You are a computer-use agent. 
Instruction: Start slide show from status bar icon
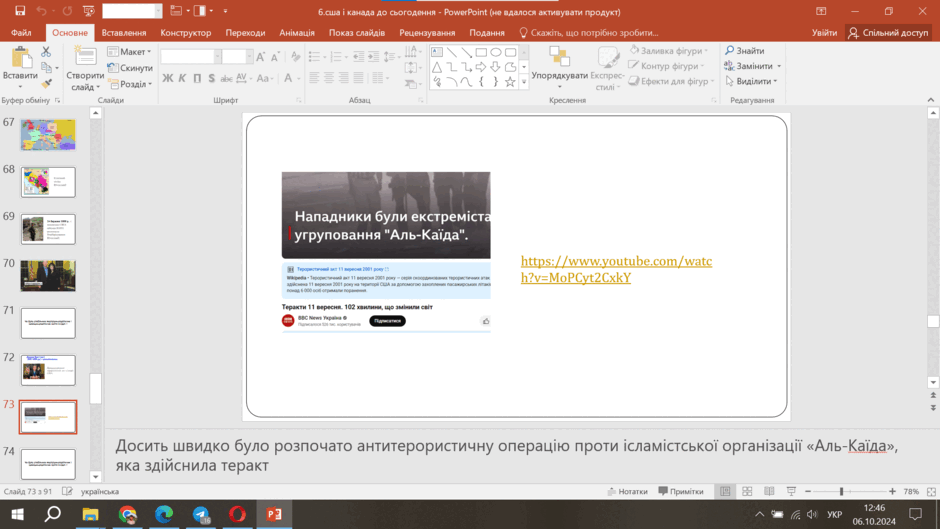click(x=791, y=491)
